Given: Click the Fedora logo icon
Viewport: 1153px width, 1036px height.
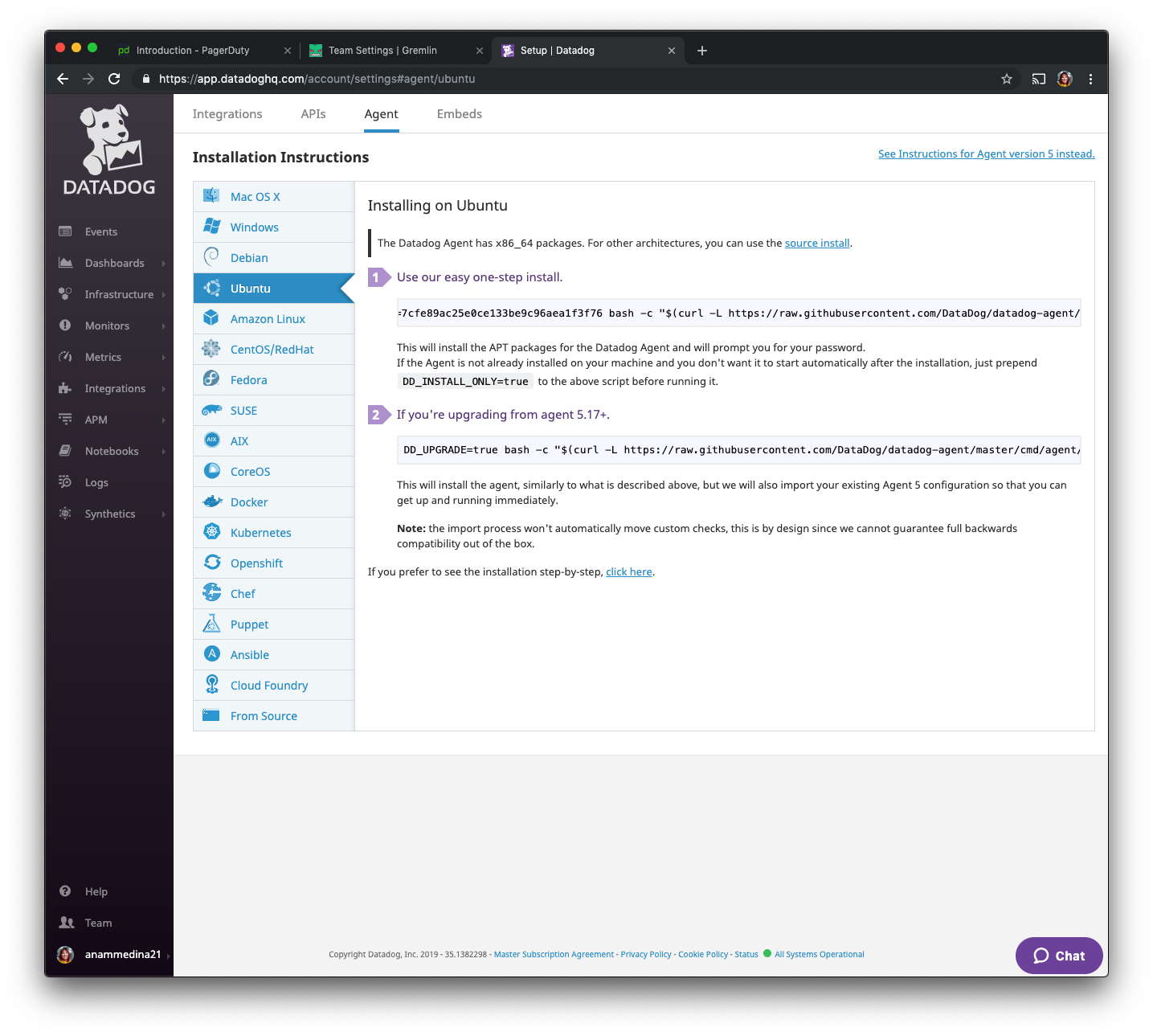Looking at the screenshot, I should click(211, 379).
